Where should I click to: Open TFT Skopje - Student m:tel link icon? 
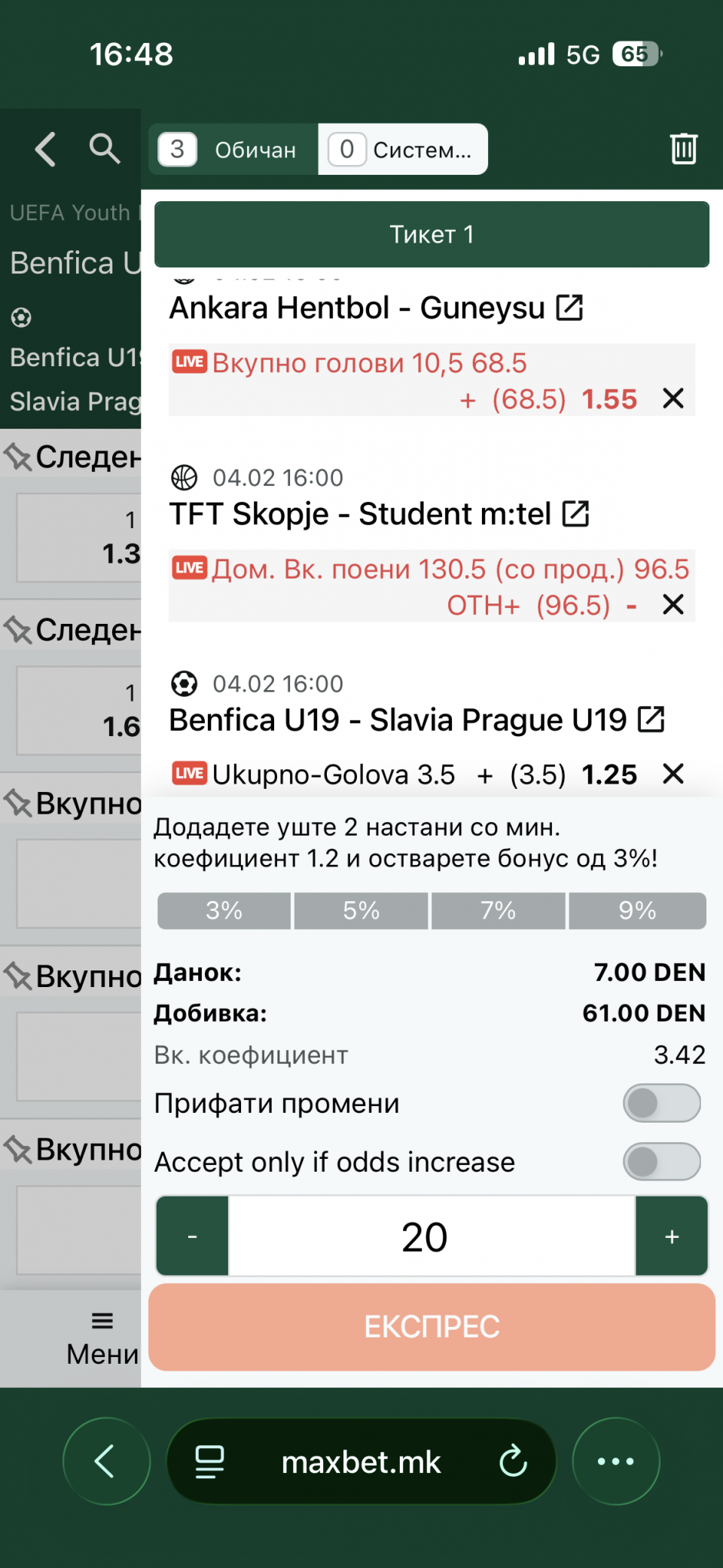point(575,514)
